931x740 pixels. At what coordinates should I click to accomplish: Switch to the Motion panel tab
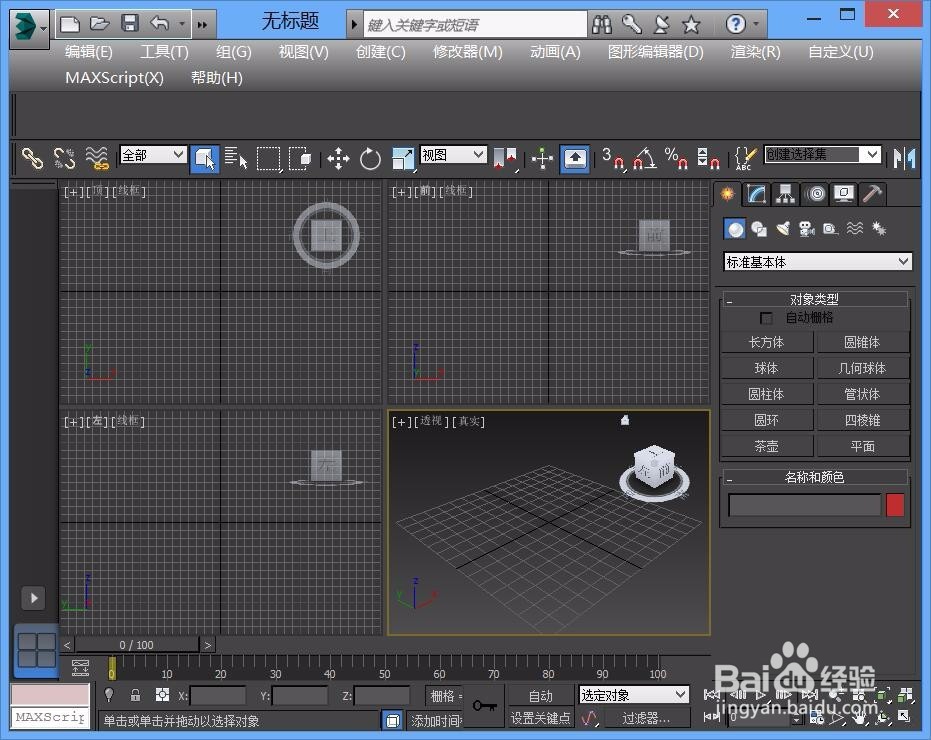pos(815,194)
